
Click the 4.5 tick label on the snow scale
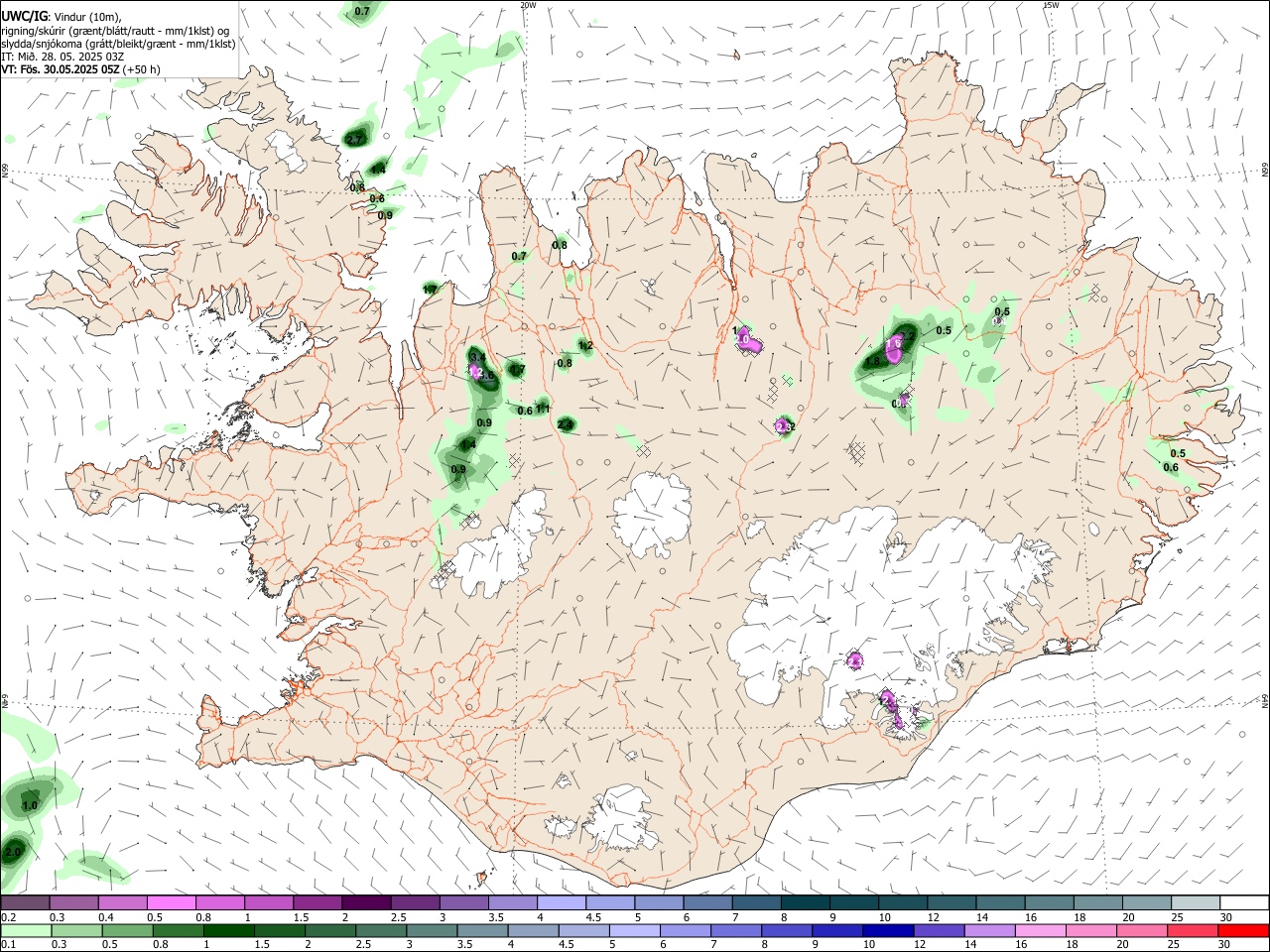click(593, 917)
